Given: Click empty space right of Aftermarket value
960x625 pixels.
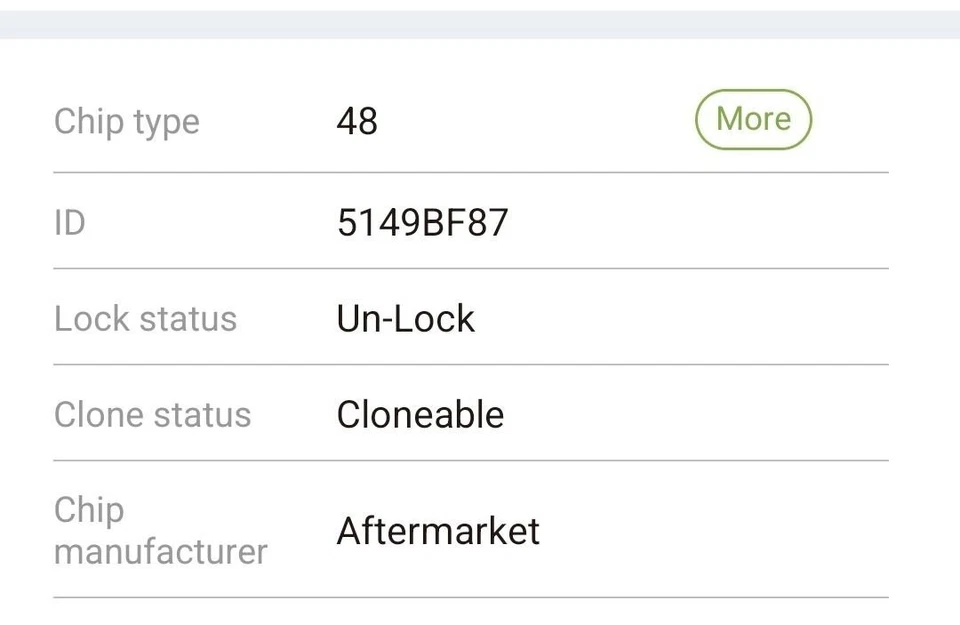Looking at the screenshot, I should [720, 531].
